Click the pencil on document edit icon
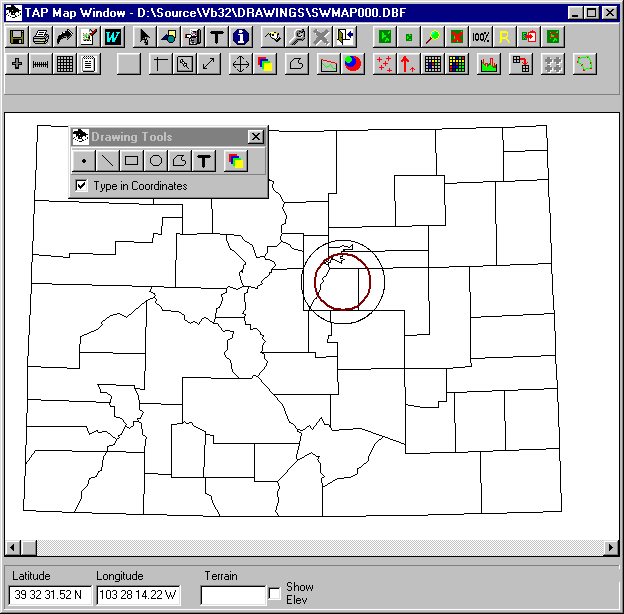 tap(89, 37)
